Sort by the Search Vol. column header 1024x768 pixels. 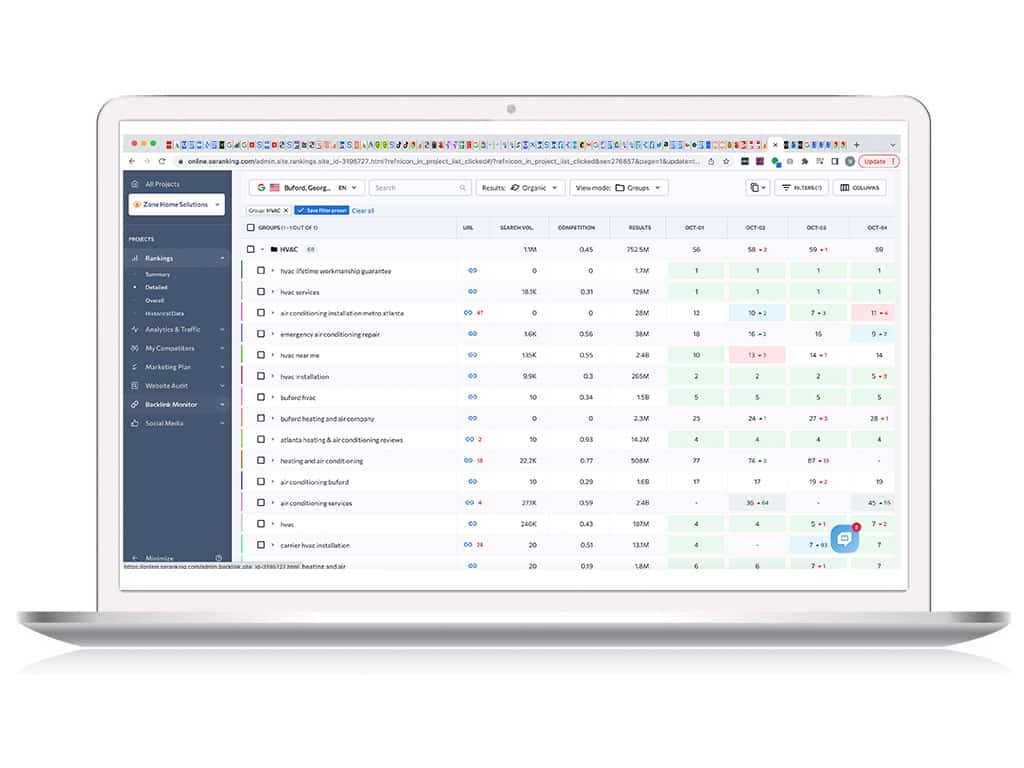point(516,228)
